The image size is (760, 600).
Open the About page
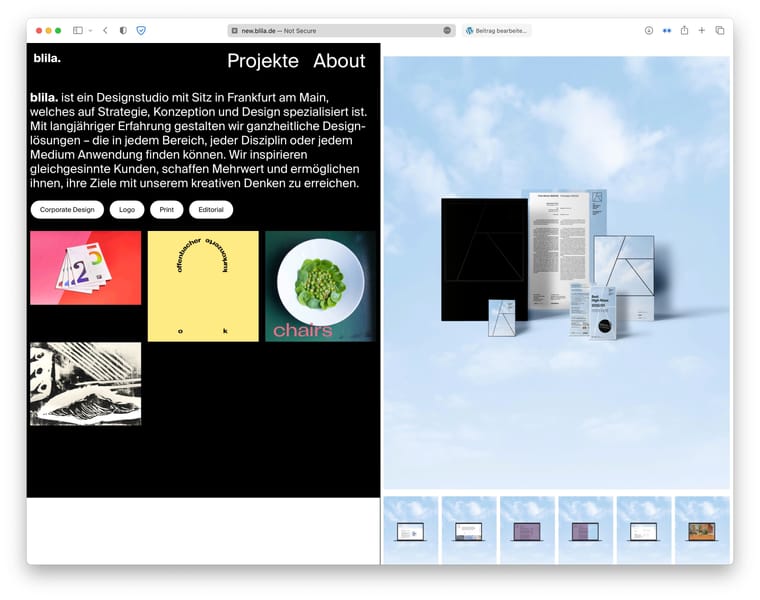[x=339, y=61]
